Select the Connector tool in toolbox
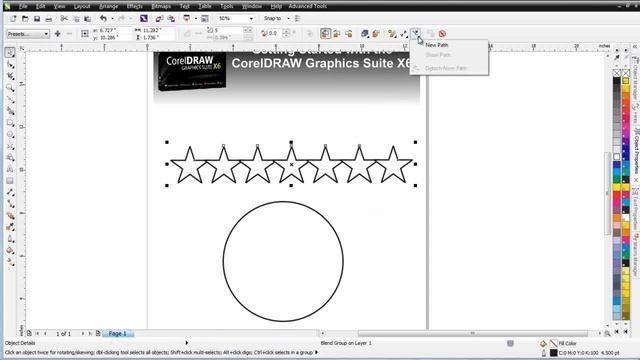The image size is (640, 360). coord(10,204)
